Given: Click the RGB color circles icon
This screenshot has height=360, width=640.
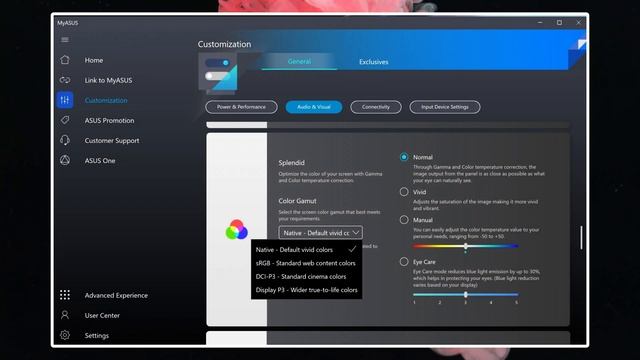Looking at the screenshot, I should tap(236, 229).
